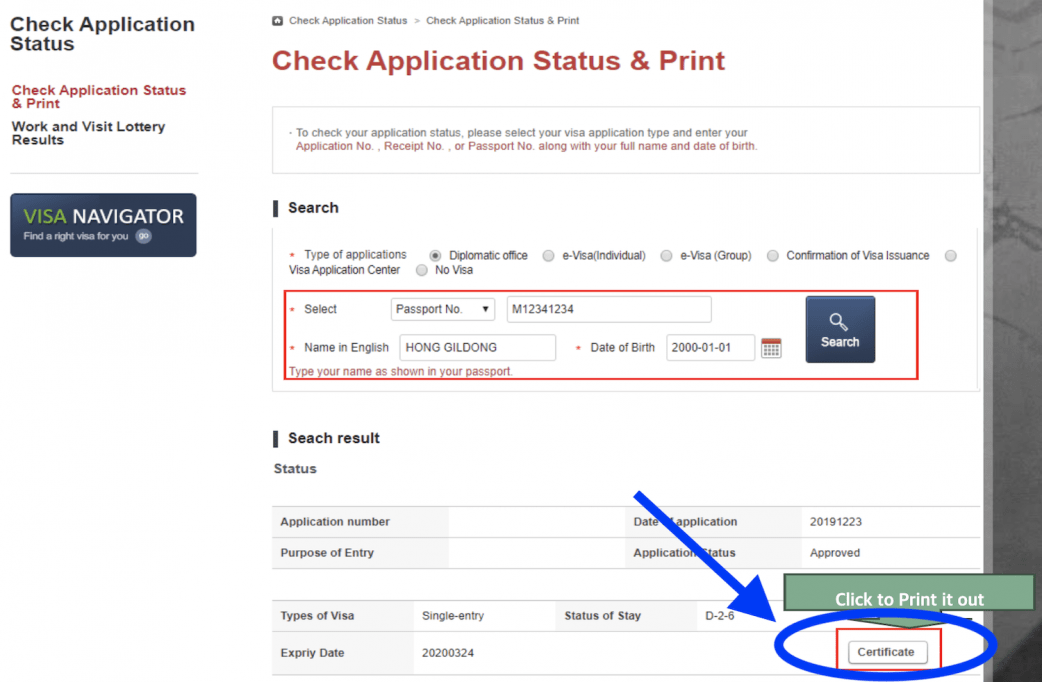Click the home icon in breadcrumb
1042x682 pixels.
(x=278, y=21)
